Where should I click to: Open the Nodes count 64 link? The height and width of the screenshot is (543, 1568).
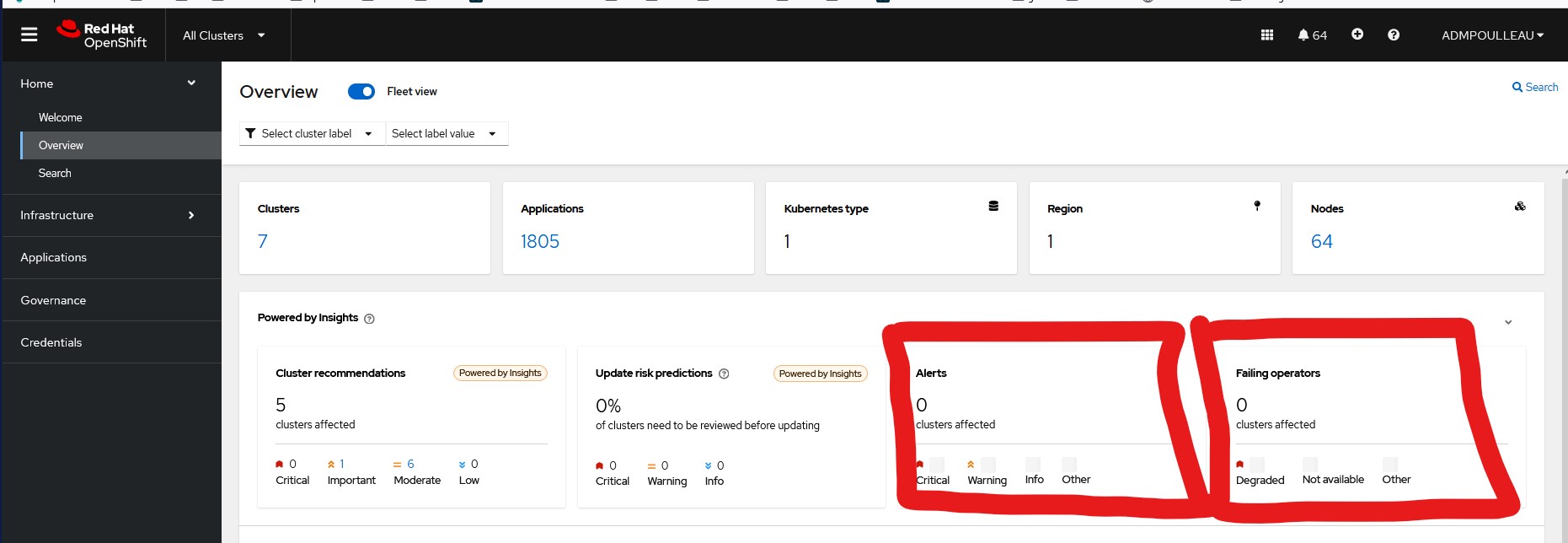click(x=1322, y=241)
